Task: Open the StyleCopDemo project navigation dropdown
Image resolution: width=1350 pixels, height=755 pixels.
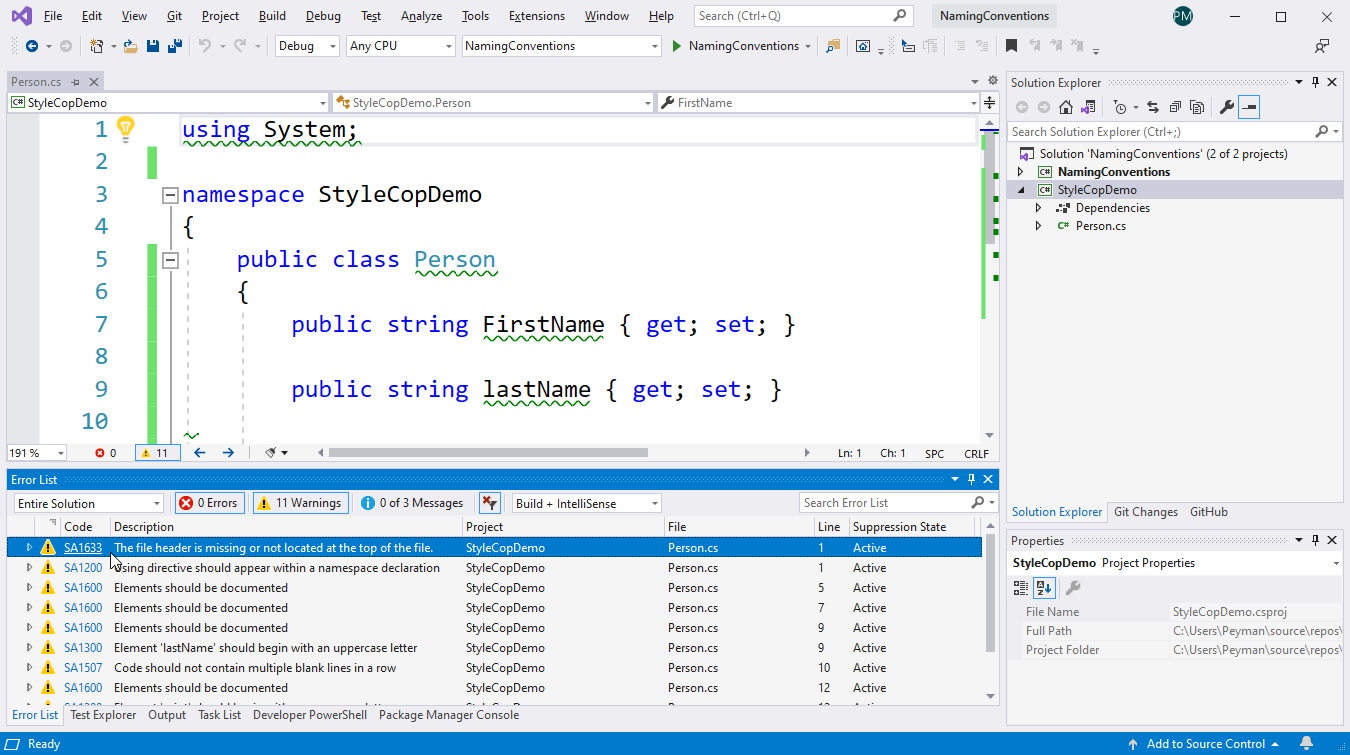Action: coord(168,102)
